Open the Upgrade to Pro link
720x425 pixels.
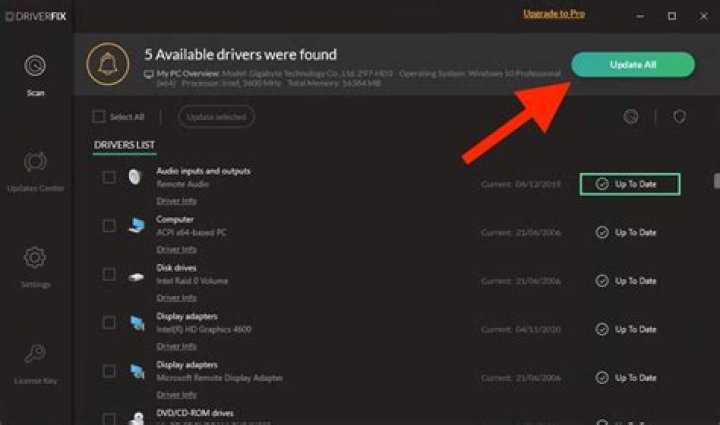[554, 14]
